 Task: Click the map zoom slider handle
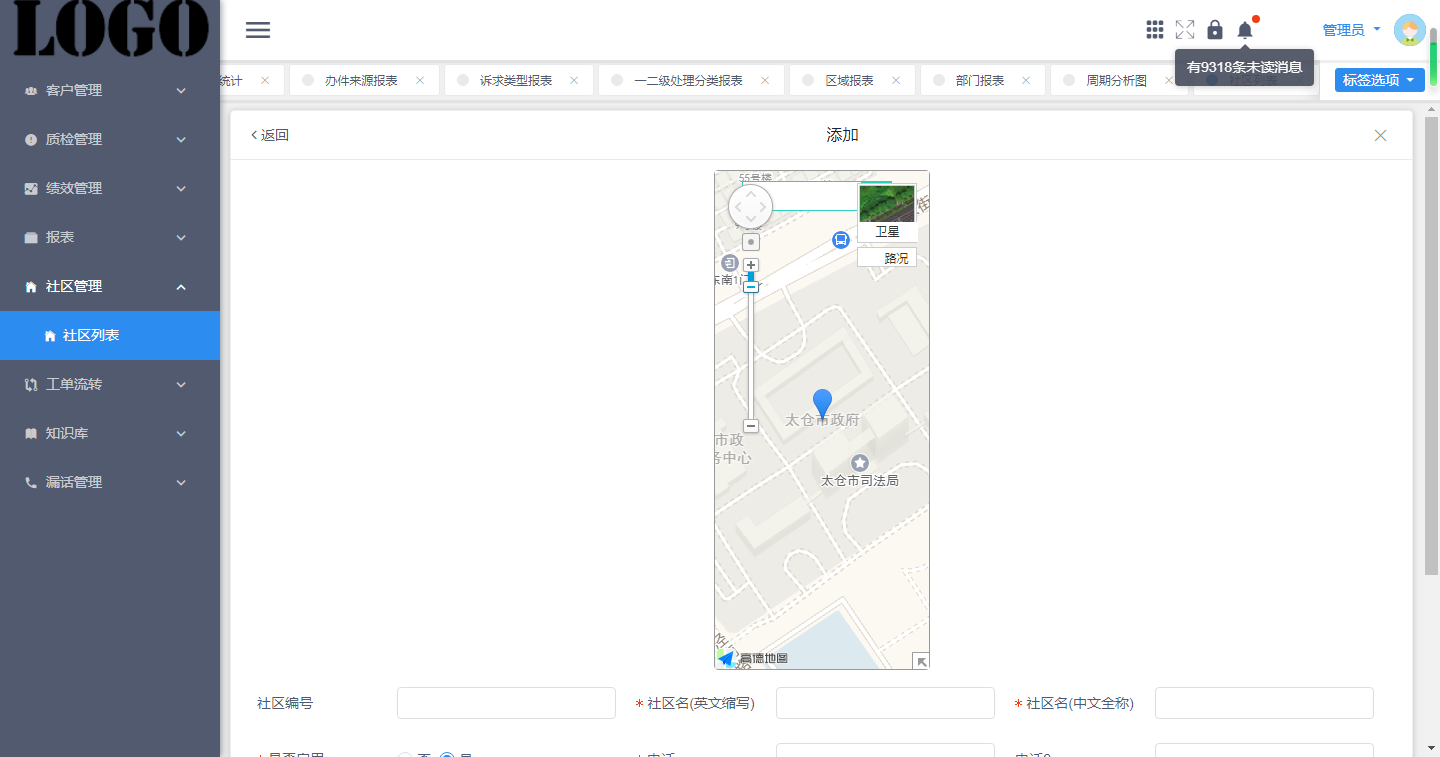[751, 286]
